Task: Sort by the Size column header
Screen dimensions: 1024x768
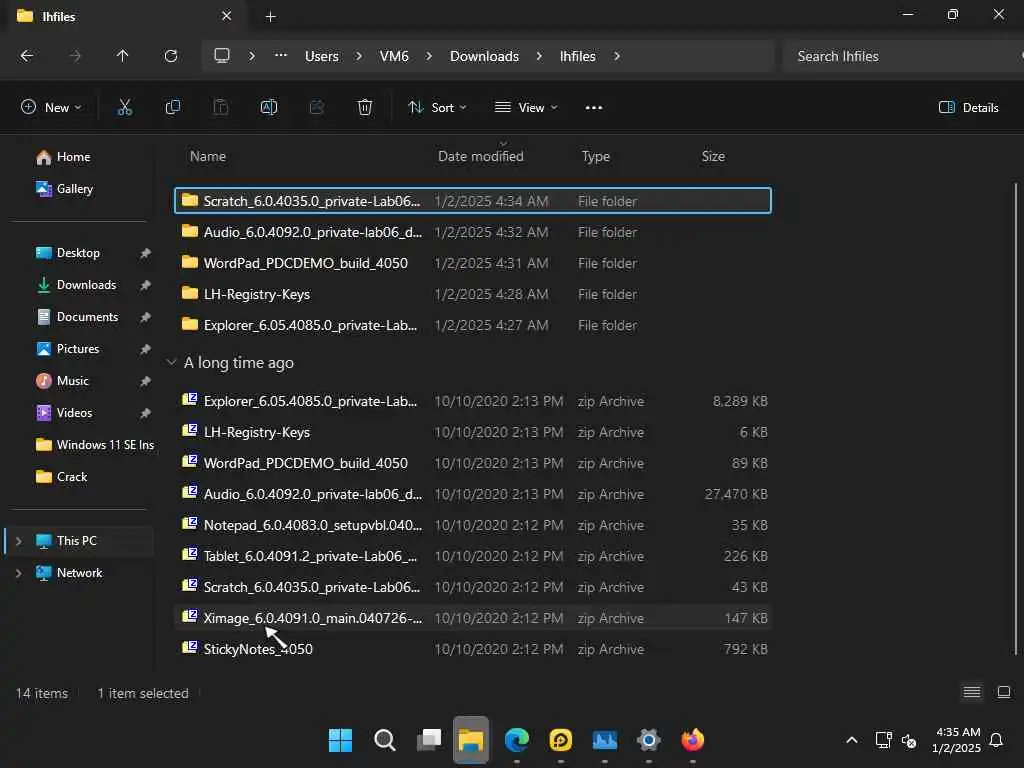Action: point(712,156)
